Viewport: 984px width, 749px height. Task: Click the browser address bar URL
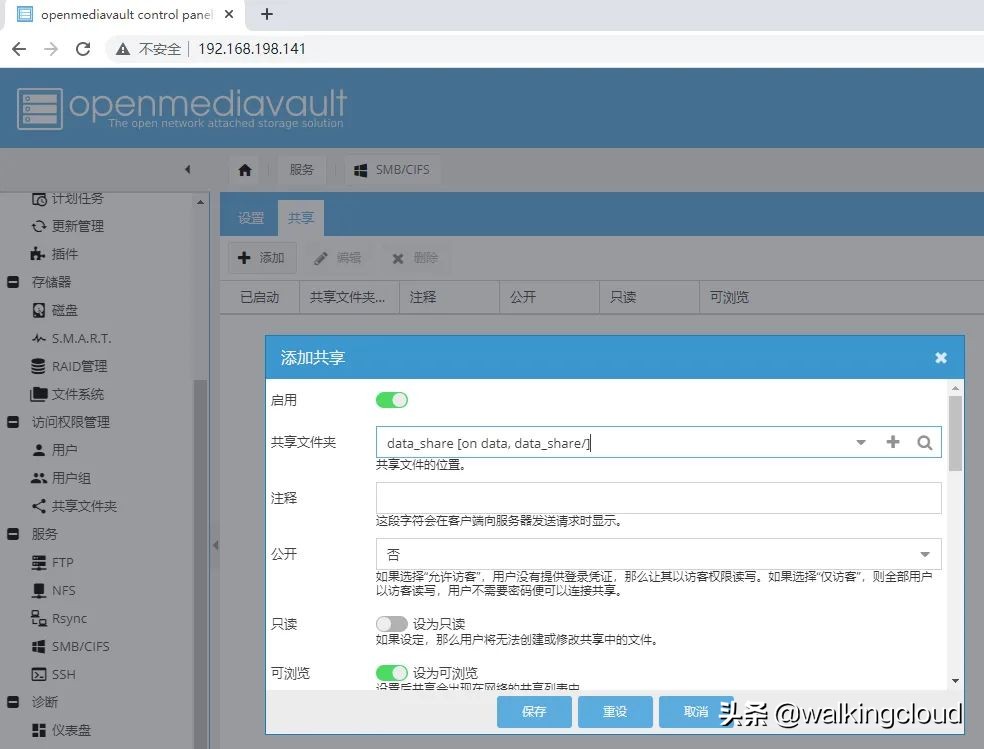click(x=252, y=49)
